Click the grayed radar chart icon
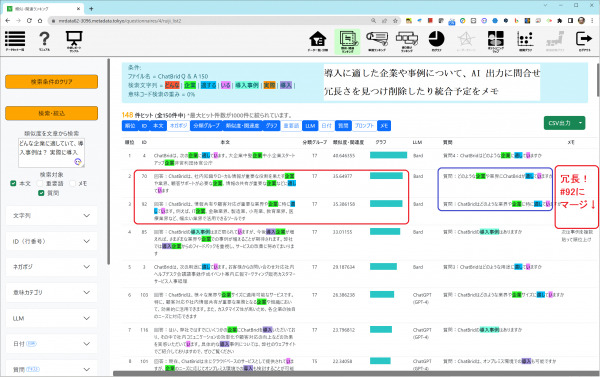This screenshot has height=377, width=600. click(x=466, y=41)
